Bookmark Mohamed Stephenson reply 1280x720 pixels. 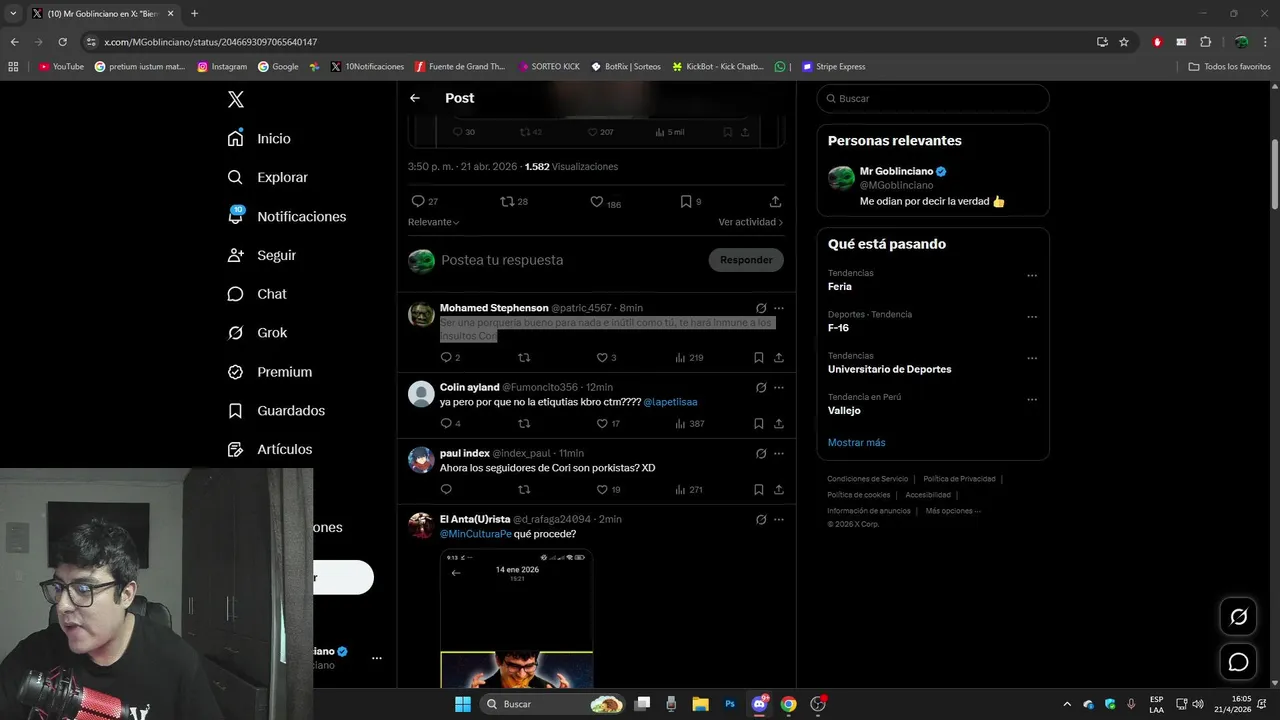tap(759, 358)
